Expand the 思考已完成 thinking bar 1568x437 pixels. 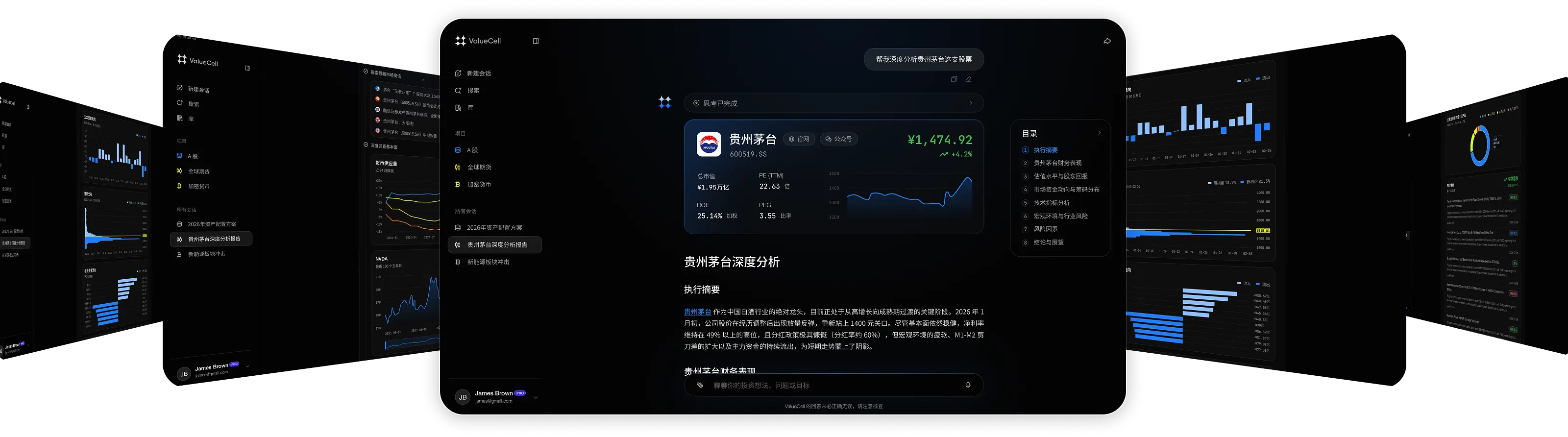[833, 103]
